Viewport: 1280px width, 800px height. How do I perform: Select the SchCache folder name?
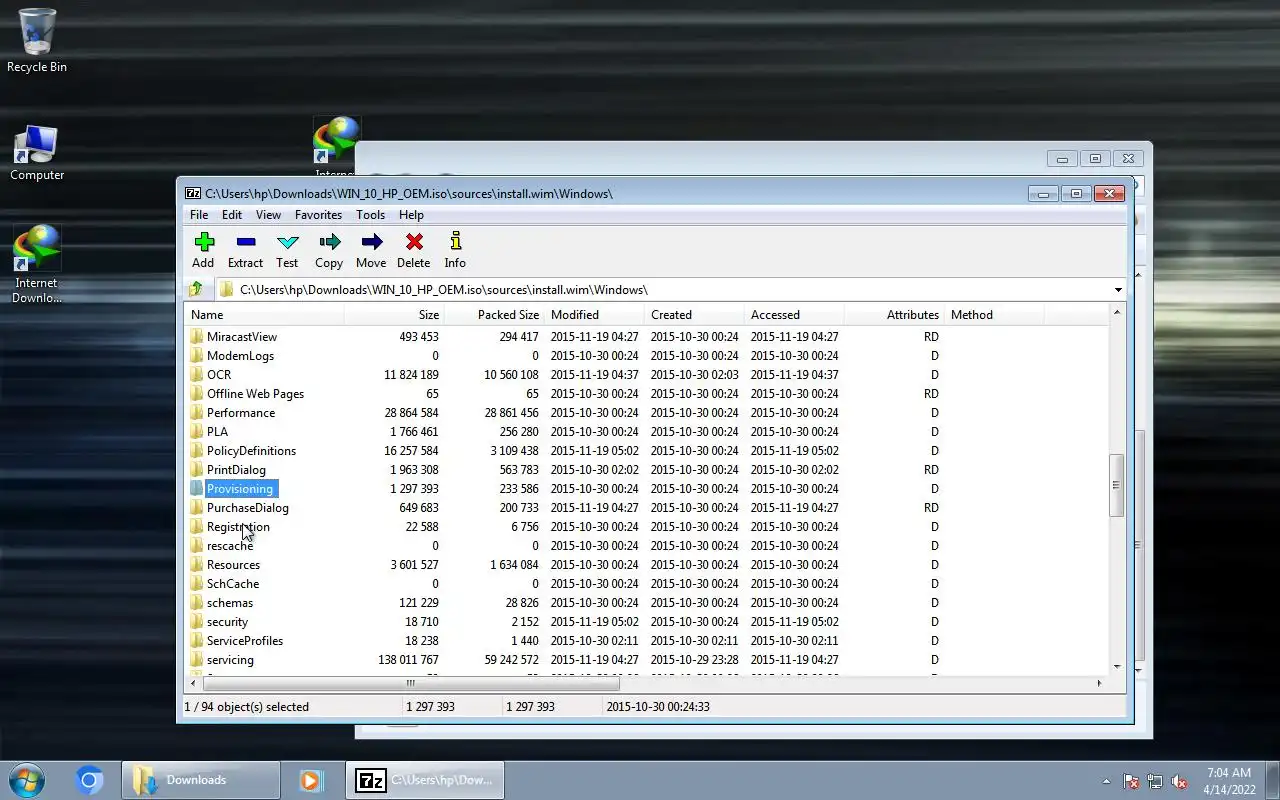[x=233, y=584]
